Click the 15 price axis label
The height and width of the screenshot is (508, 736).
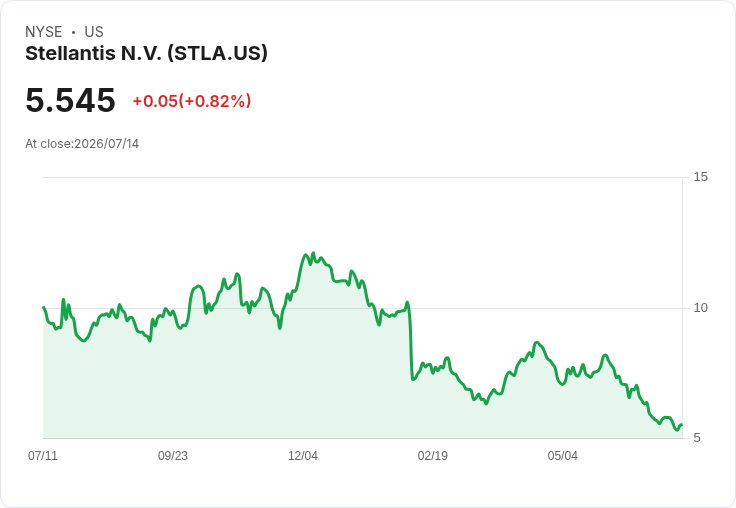[x=700, y=177]
